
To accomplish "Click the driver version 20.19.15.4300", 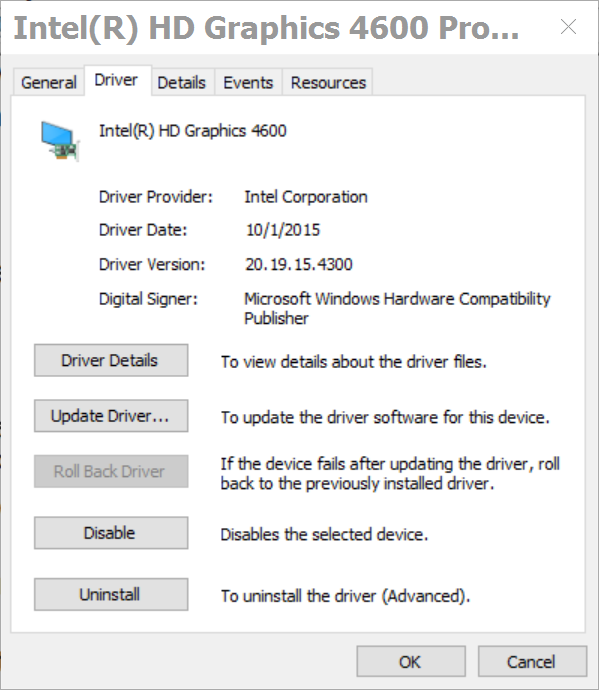I will click(299, 264).
